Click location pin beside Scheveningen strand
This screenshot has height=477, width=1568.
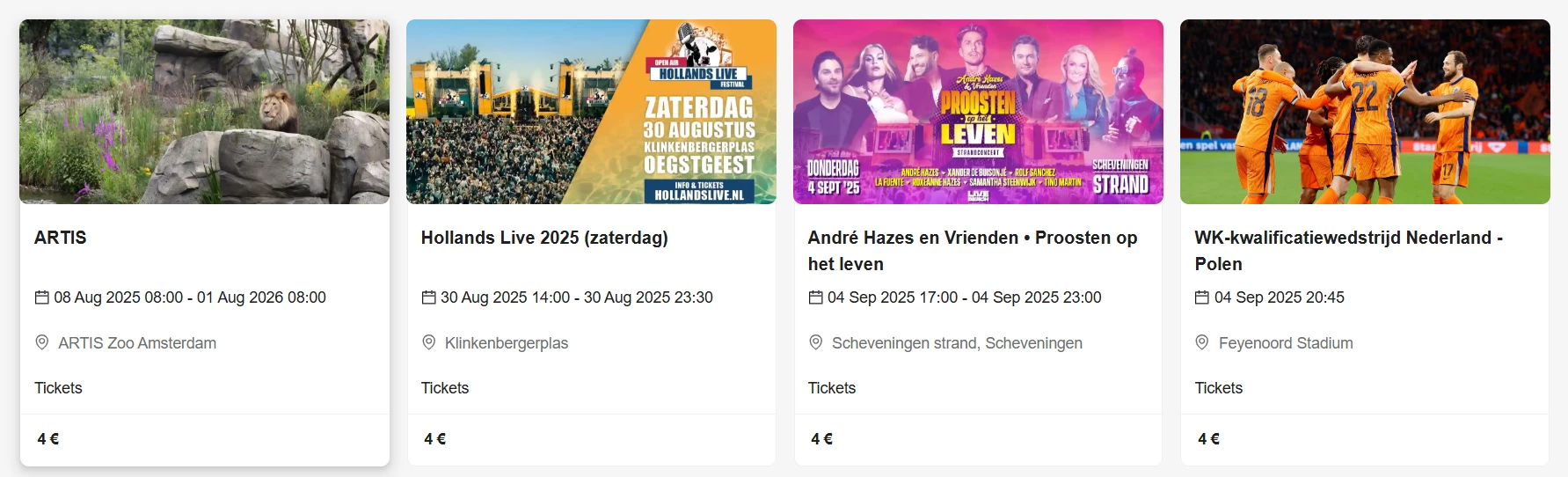(815, 342)
